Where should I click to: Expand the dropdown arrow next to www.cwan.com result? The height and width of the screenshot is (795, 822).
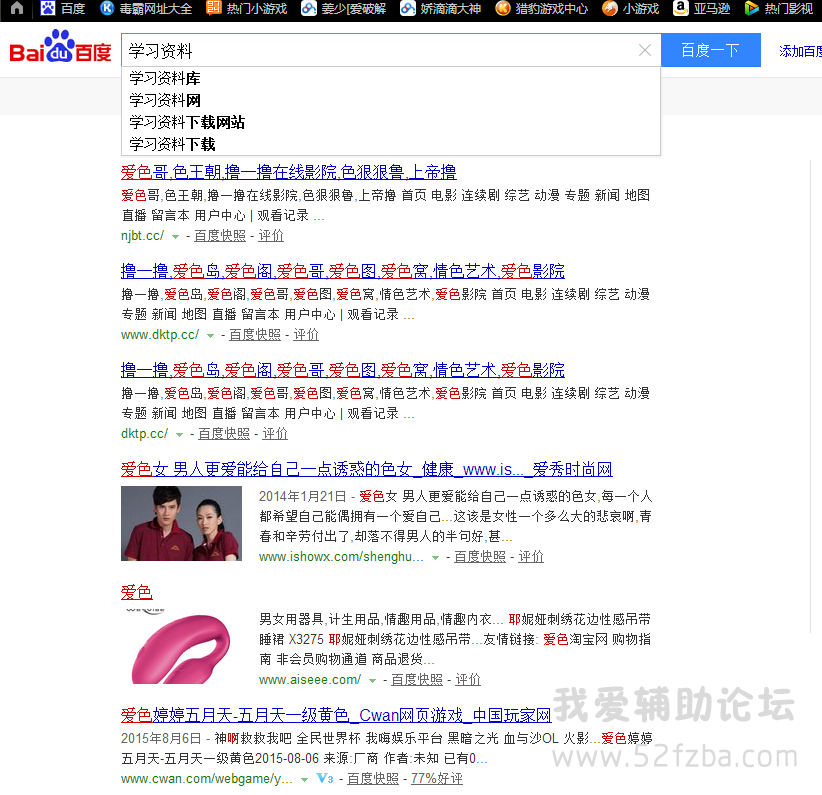coord(304,780)
